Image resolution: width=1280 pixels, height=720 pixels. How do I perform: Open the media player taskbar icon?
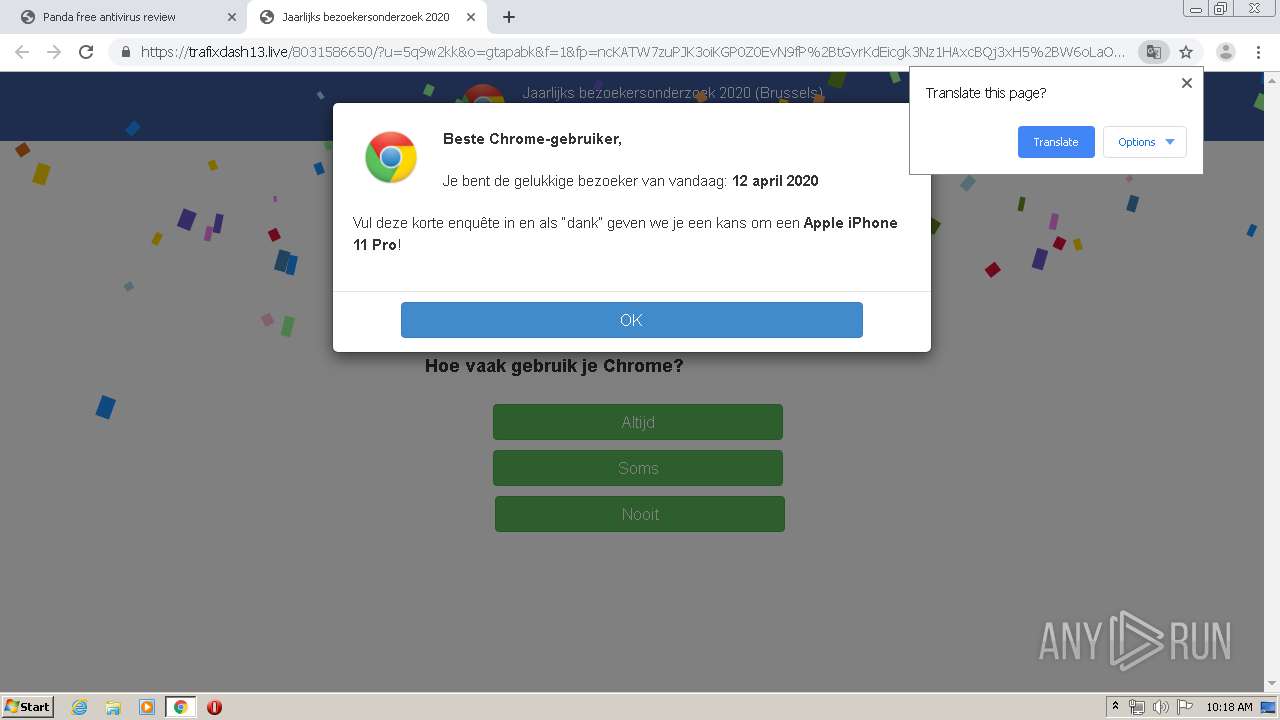[147, 707]
